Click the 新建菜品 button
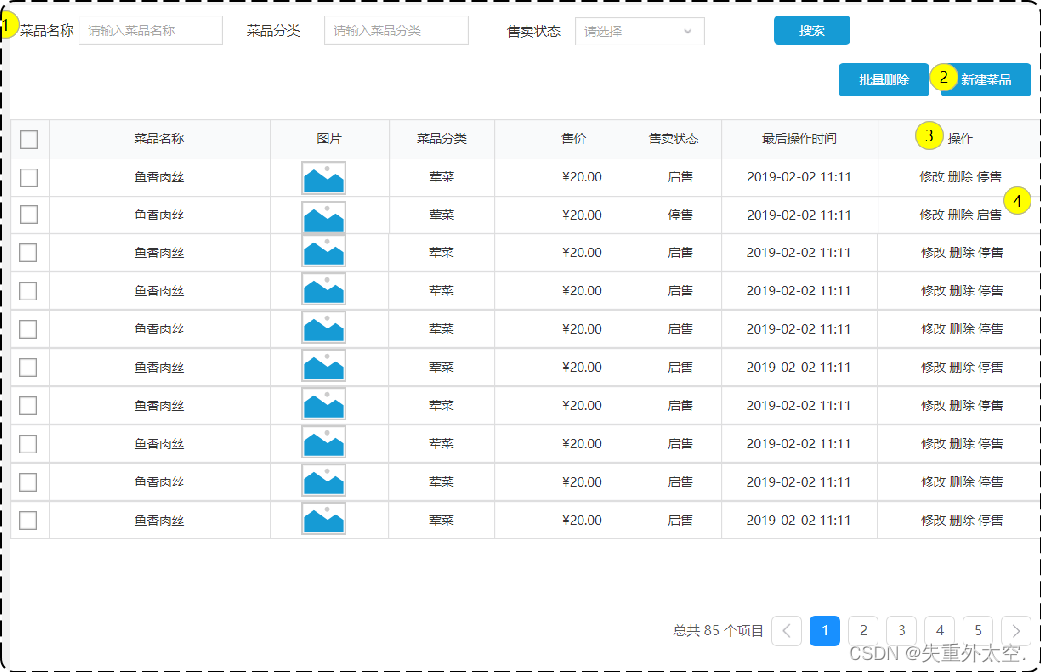The image size is (1041, 672). 986,80
